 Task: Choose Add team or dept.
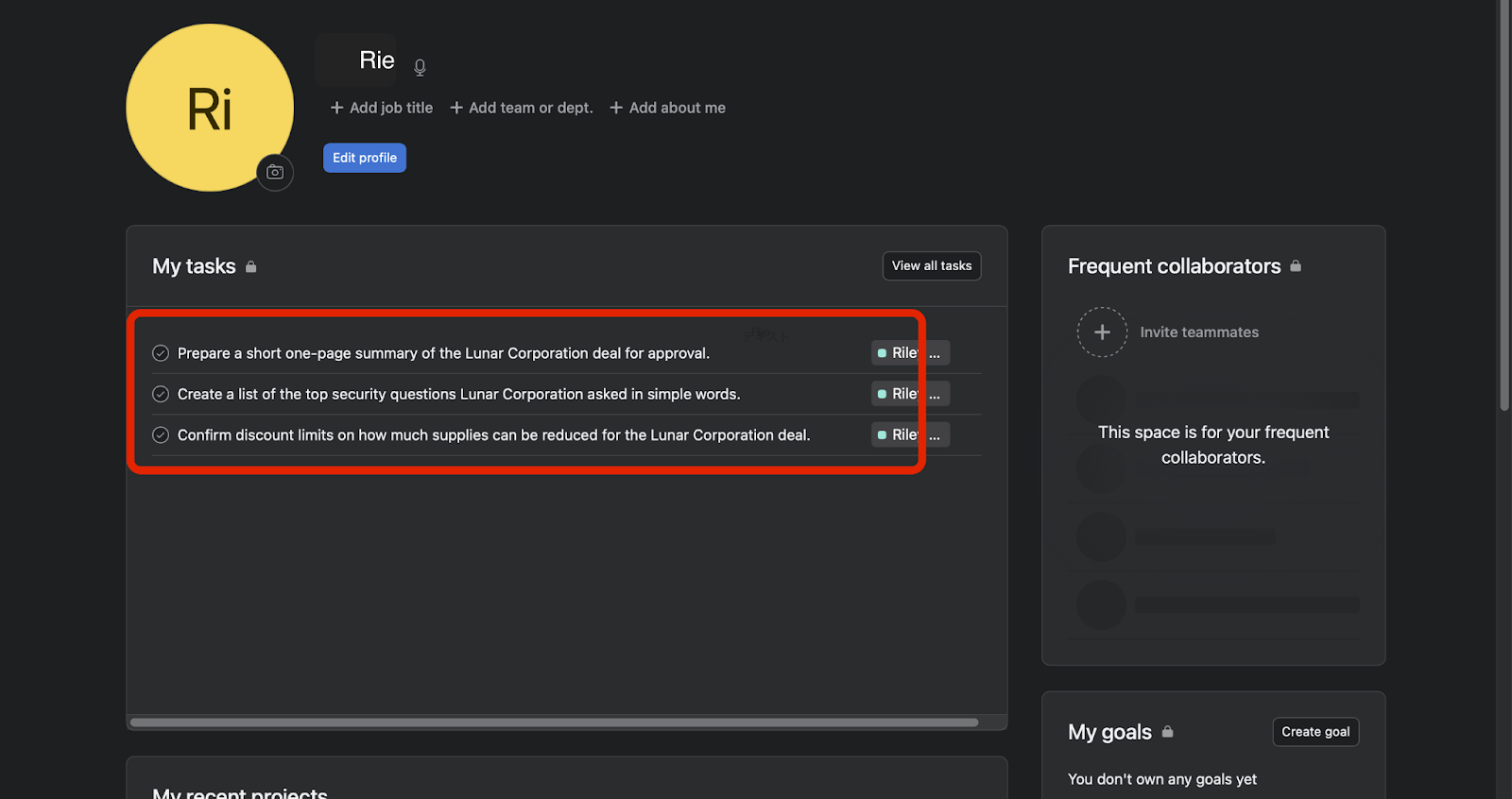pos(522,108)
